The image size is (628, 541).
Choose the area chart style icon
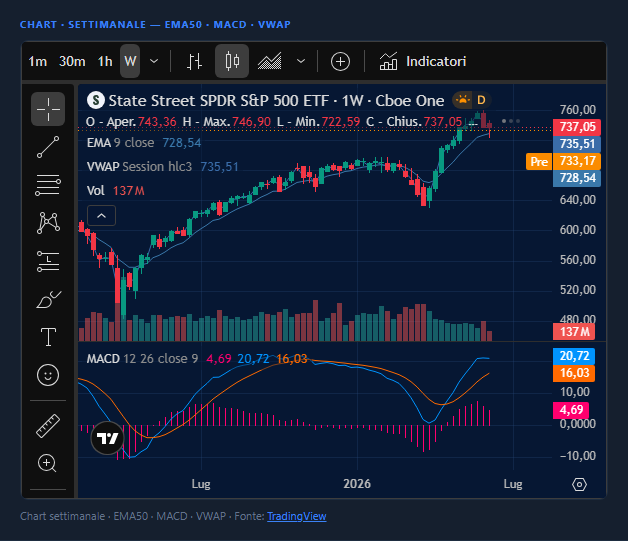[x=269, y=61]
